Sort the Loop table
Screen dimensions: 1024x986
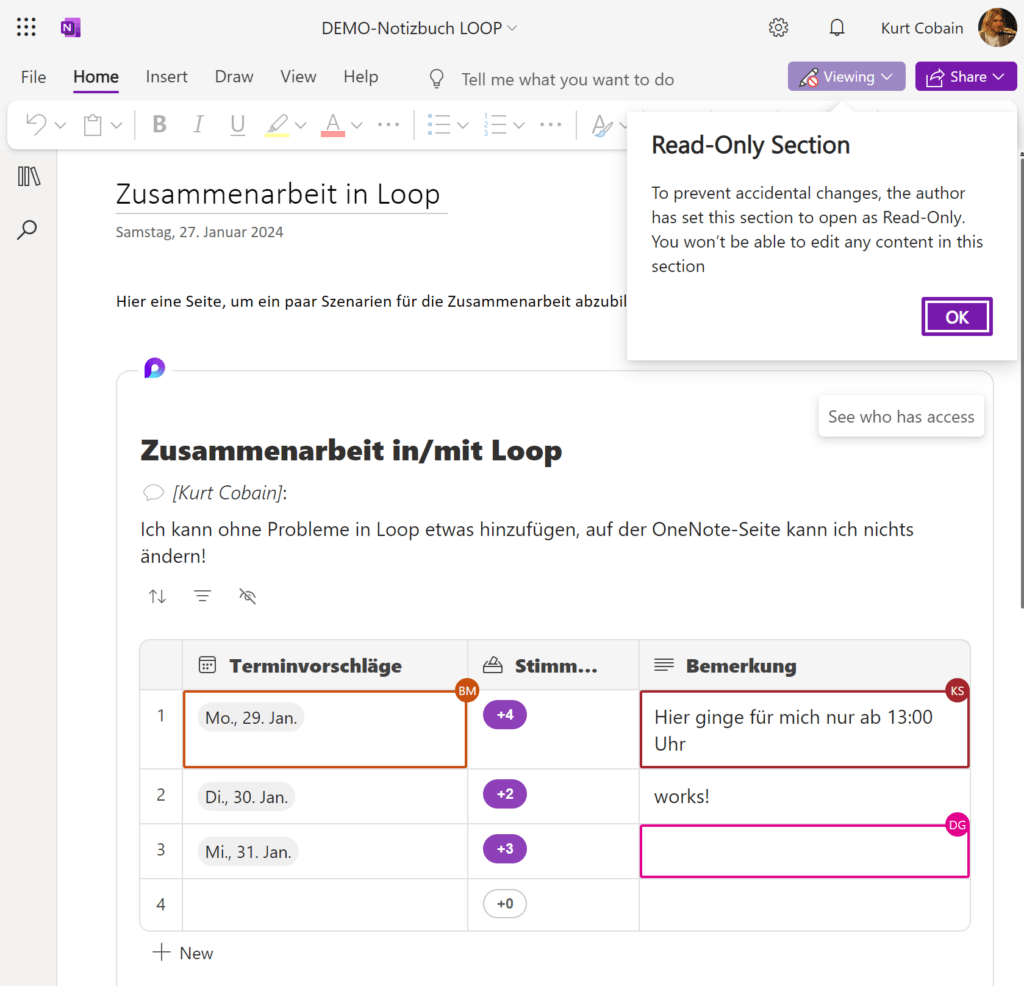(157, 596)
